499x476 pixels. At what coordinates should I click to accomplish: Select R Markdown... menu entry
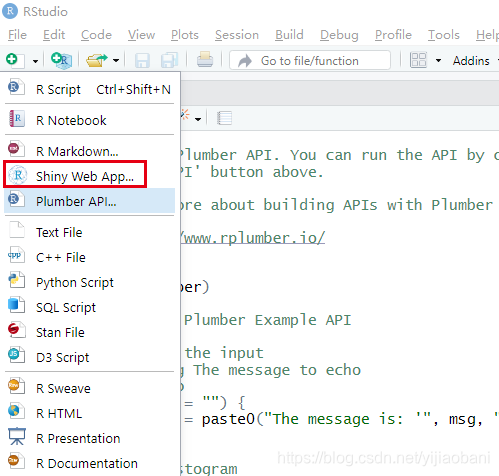click(x=89, y=151)
